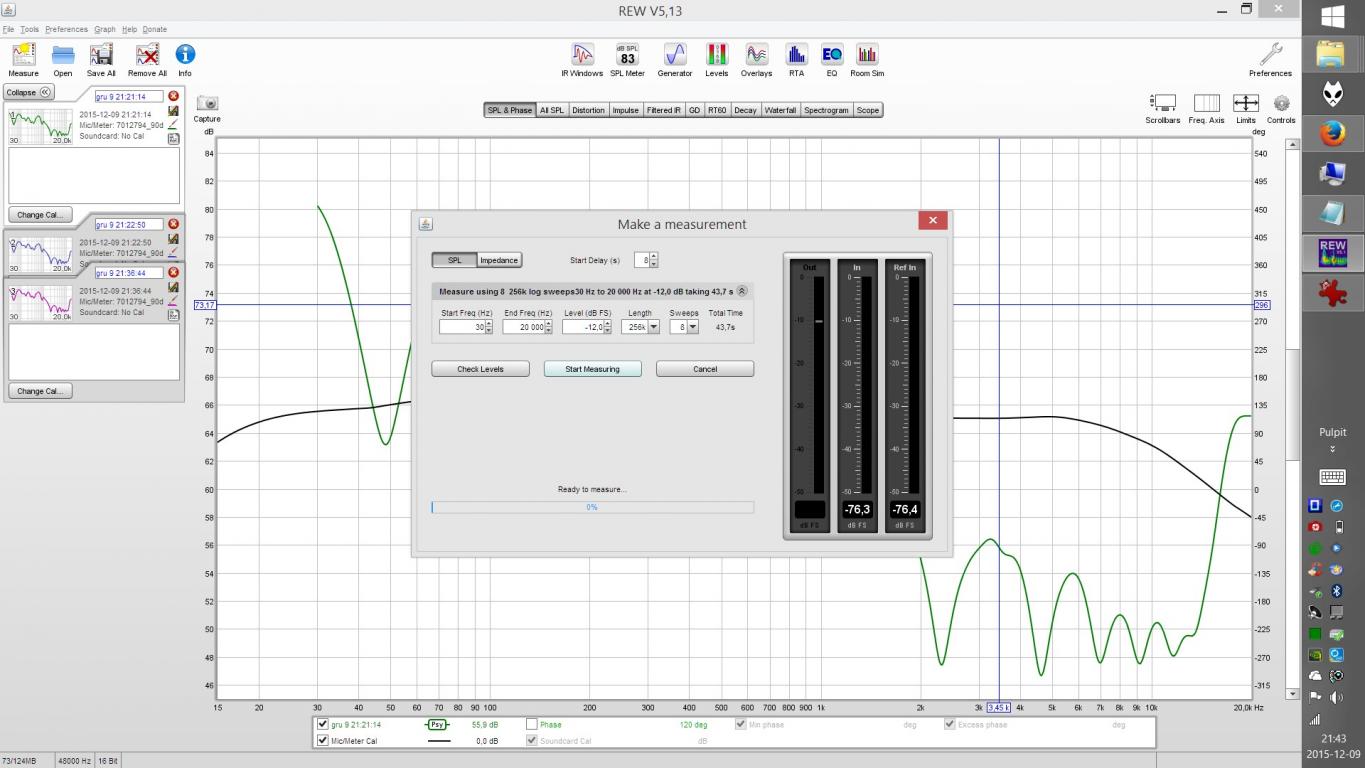This screenshot has height=768, width=1365.
Task: Expand the Pulpit toolbar chevron in taskbar
Action: click(x=1332, y=449)
